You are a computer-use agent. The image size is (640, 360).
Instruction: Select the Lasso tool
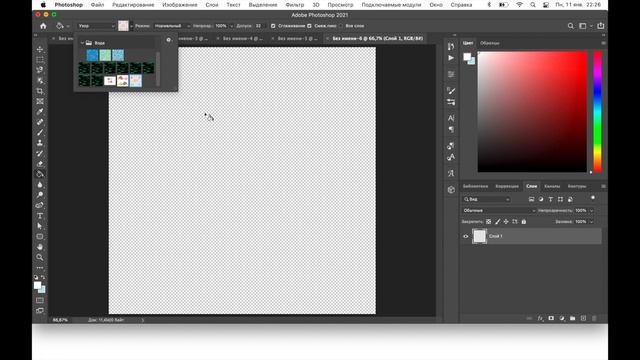click(40, 70)
